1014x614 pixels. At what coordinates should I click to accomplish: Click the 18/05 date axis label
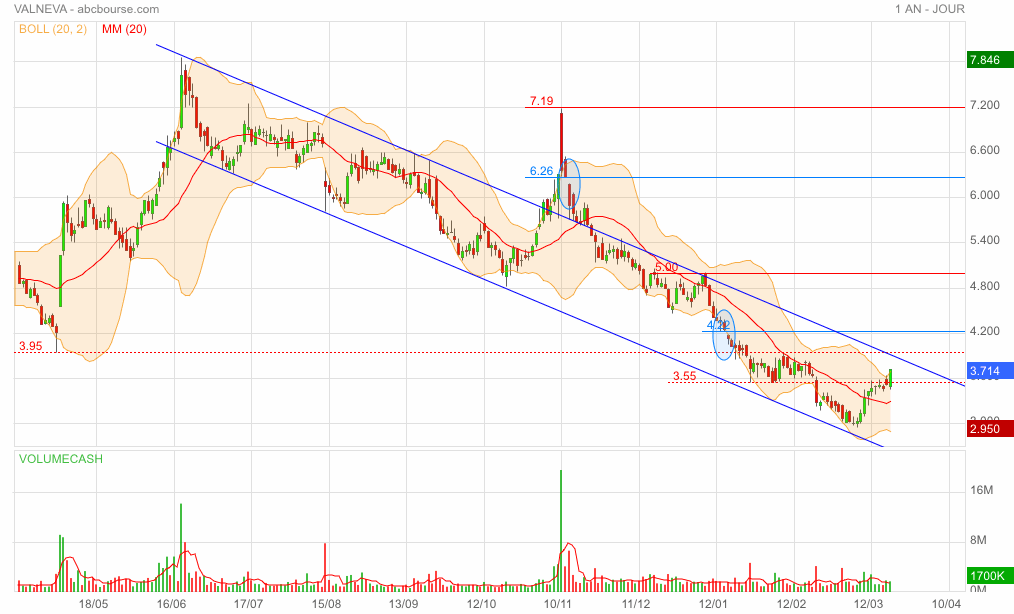click(x=93, y=604)
